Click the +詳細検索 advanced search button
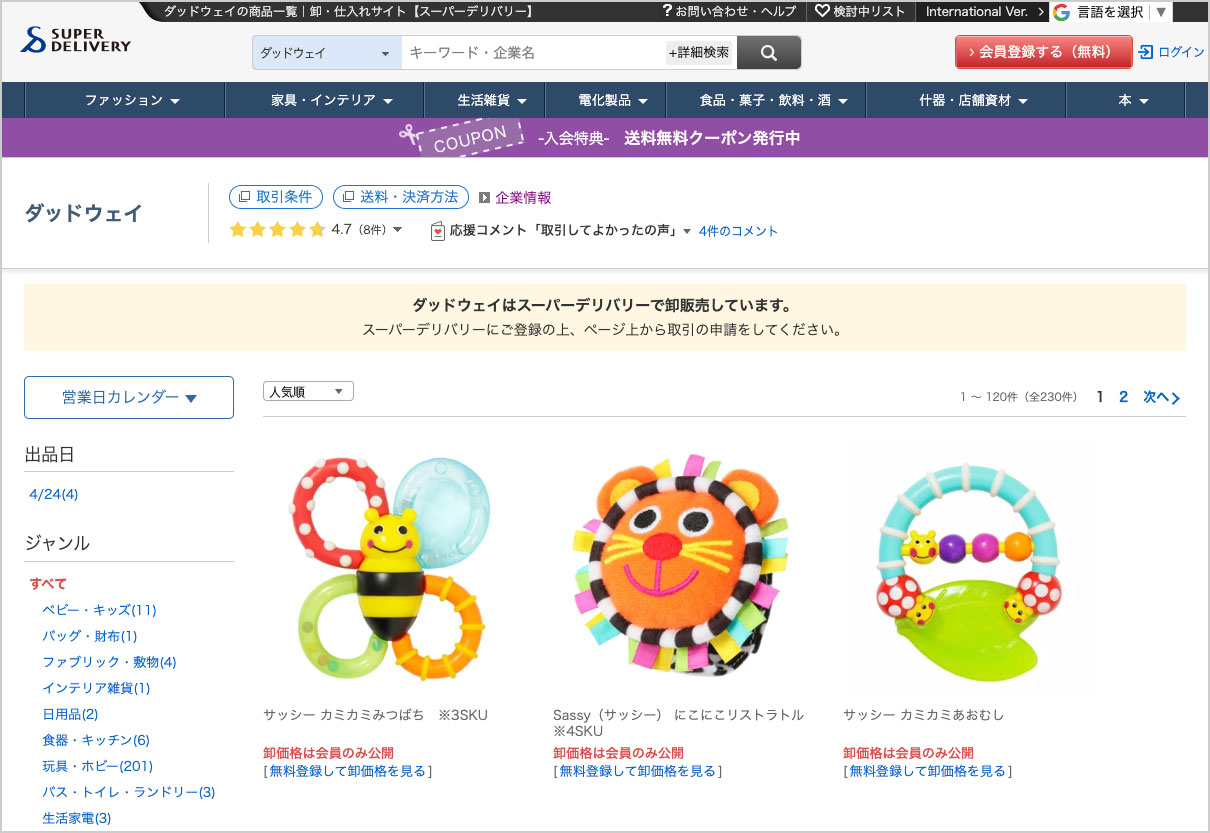The width and height of the screenshot is (1210, 833). coord(699,53)
